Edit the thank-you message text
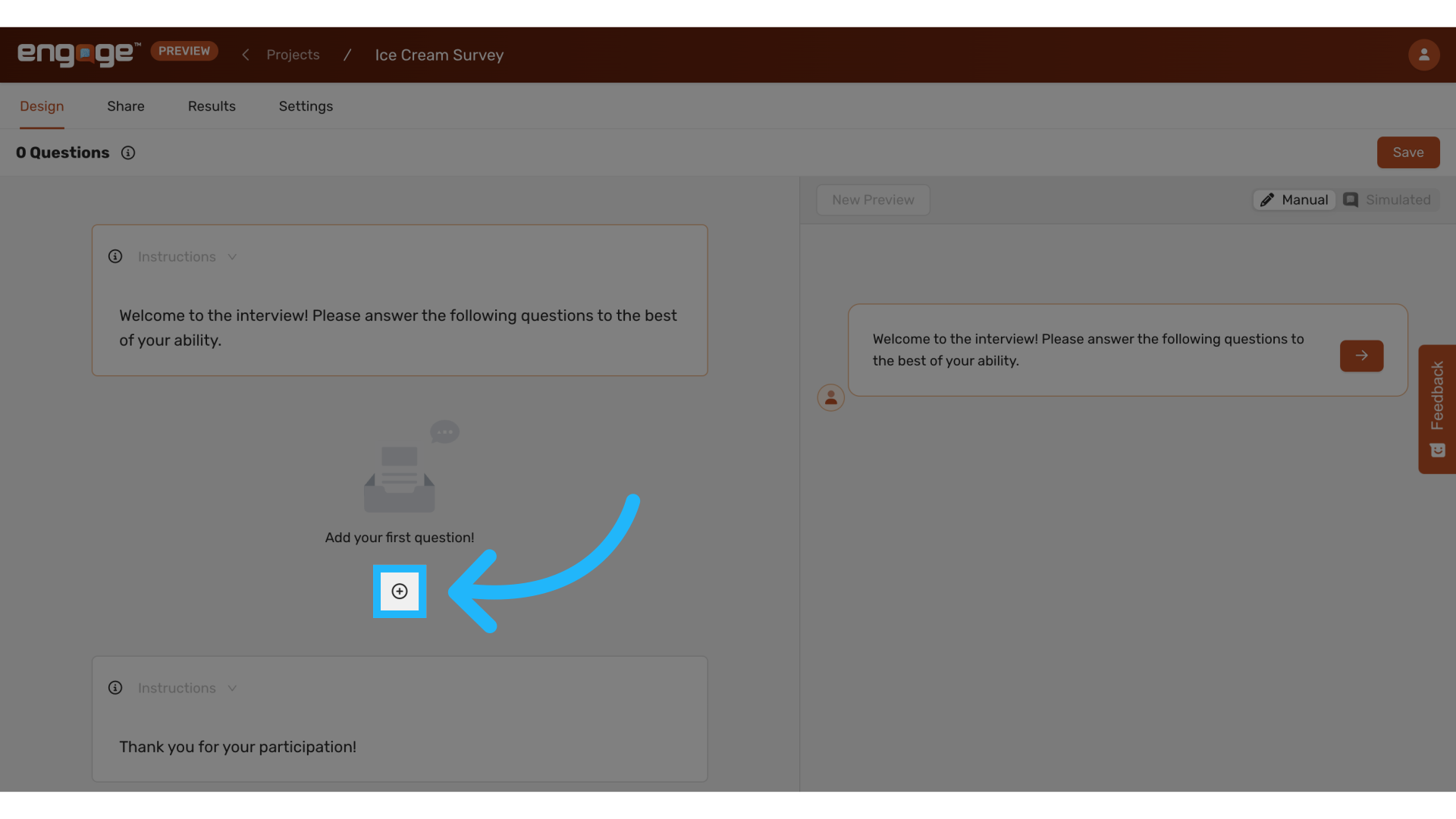The width and height of the screenshot is (1456, 819). 237,747
